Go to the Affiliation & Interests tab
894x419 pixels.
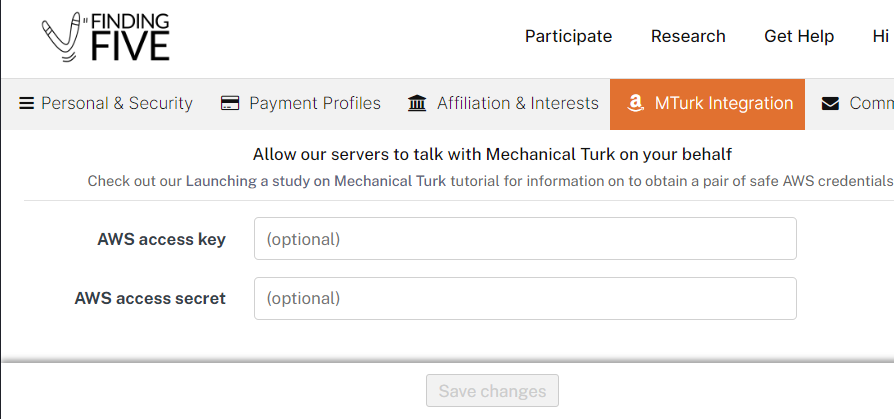(503, 104)
